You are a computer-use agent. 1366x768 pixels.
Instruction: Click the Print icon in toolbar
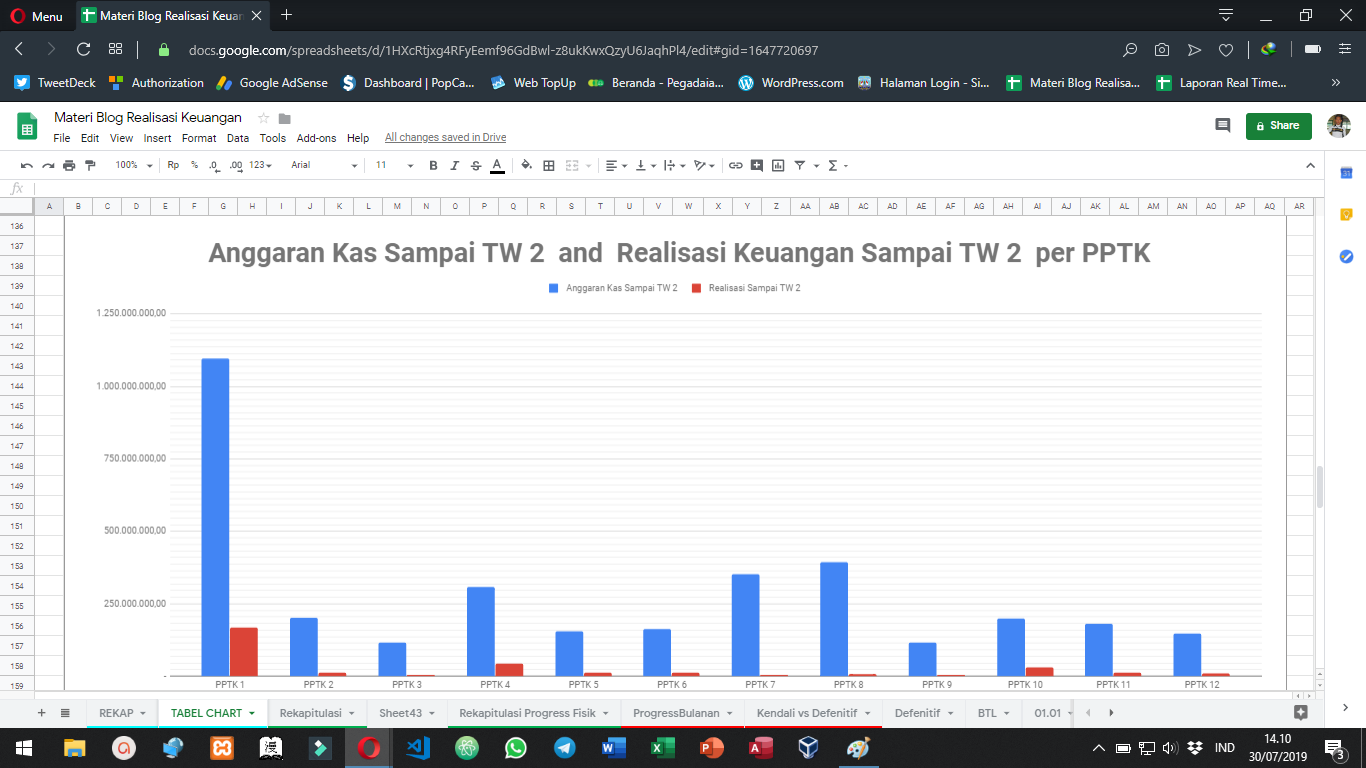[x=69, y=165]
